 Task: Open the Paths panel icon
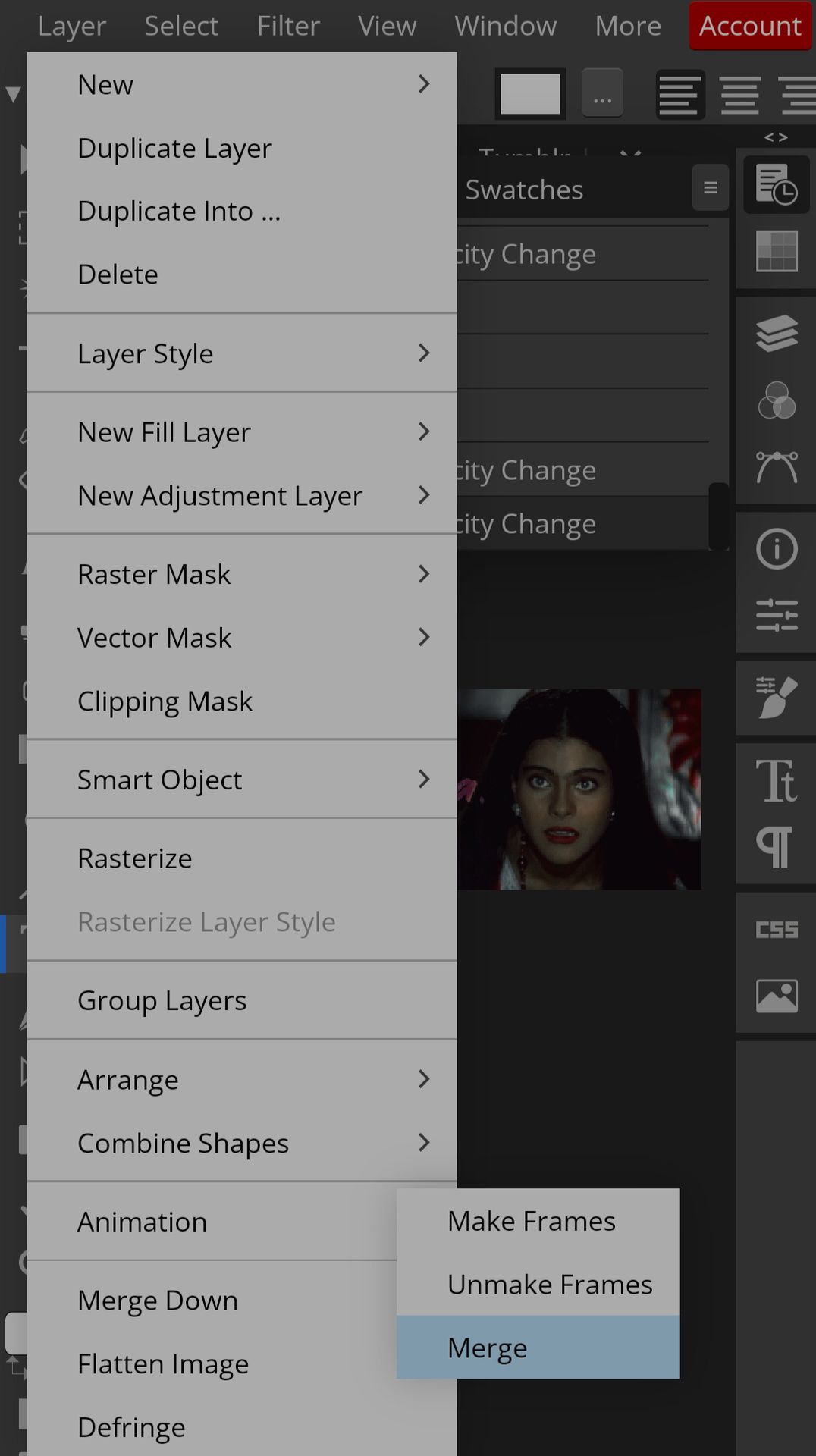tap(776, 467)
